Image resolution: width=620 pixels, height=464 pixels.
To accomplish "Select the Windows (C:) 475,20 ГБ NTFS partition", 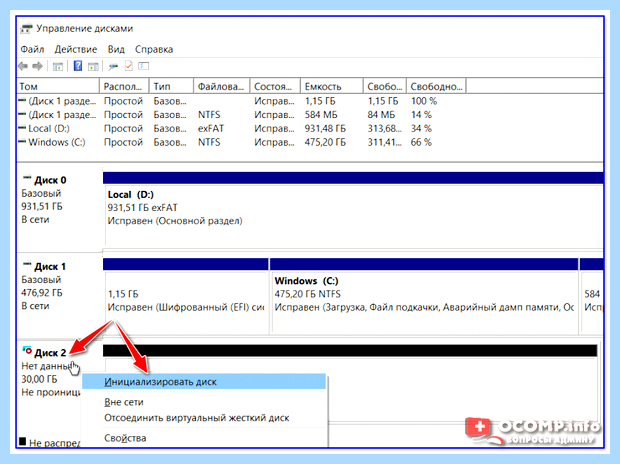I will (x=423, y=295).
